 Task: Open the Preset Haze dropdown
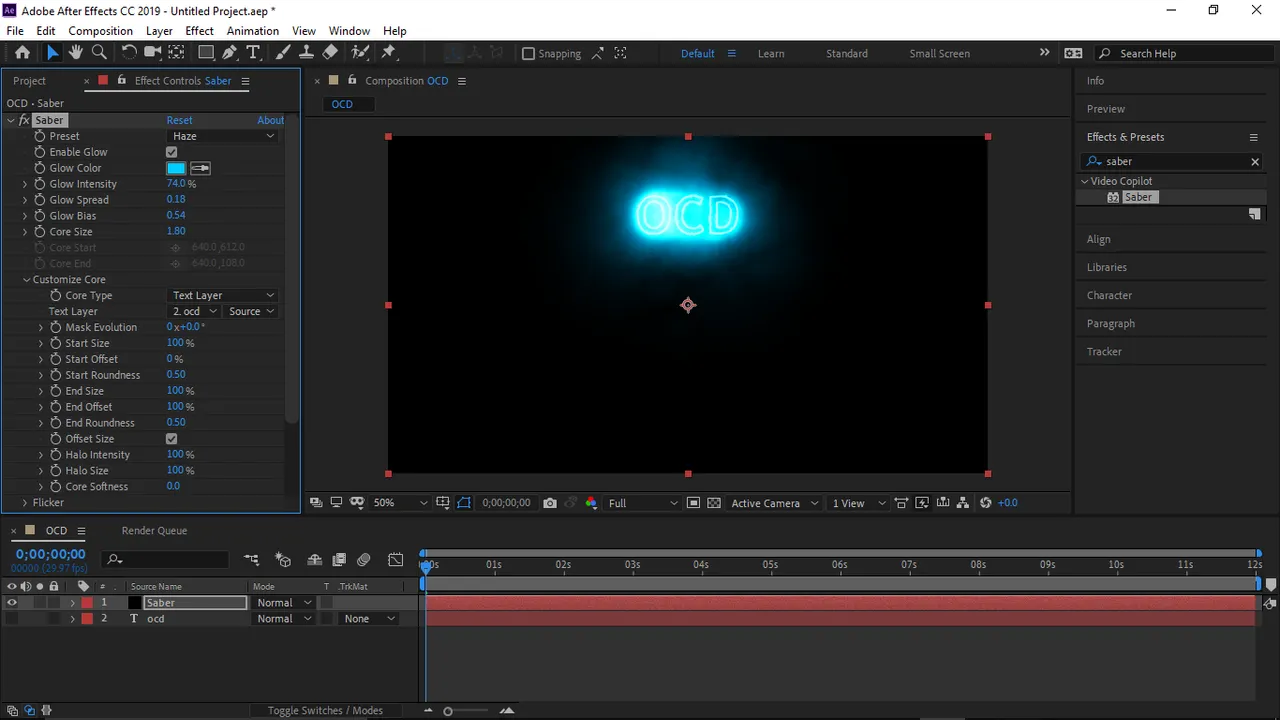222,136
